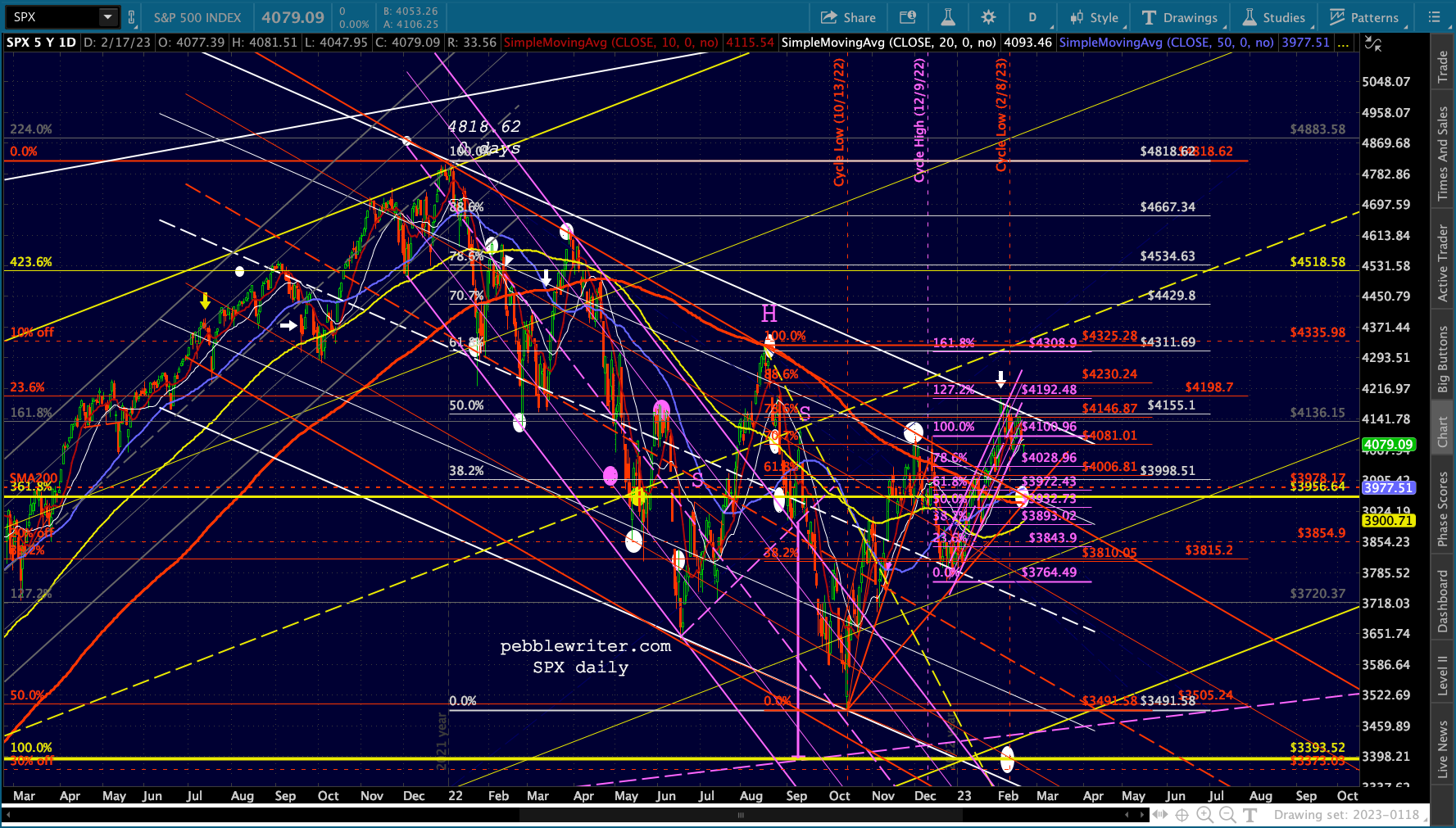Click the Cycle High (12/9/22) vertical label

tap(919, 120)
